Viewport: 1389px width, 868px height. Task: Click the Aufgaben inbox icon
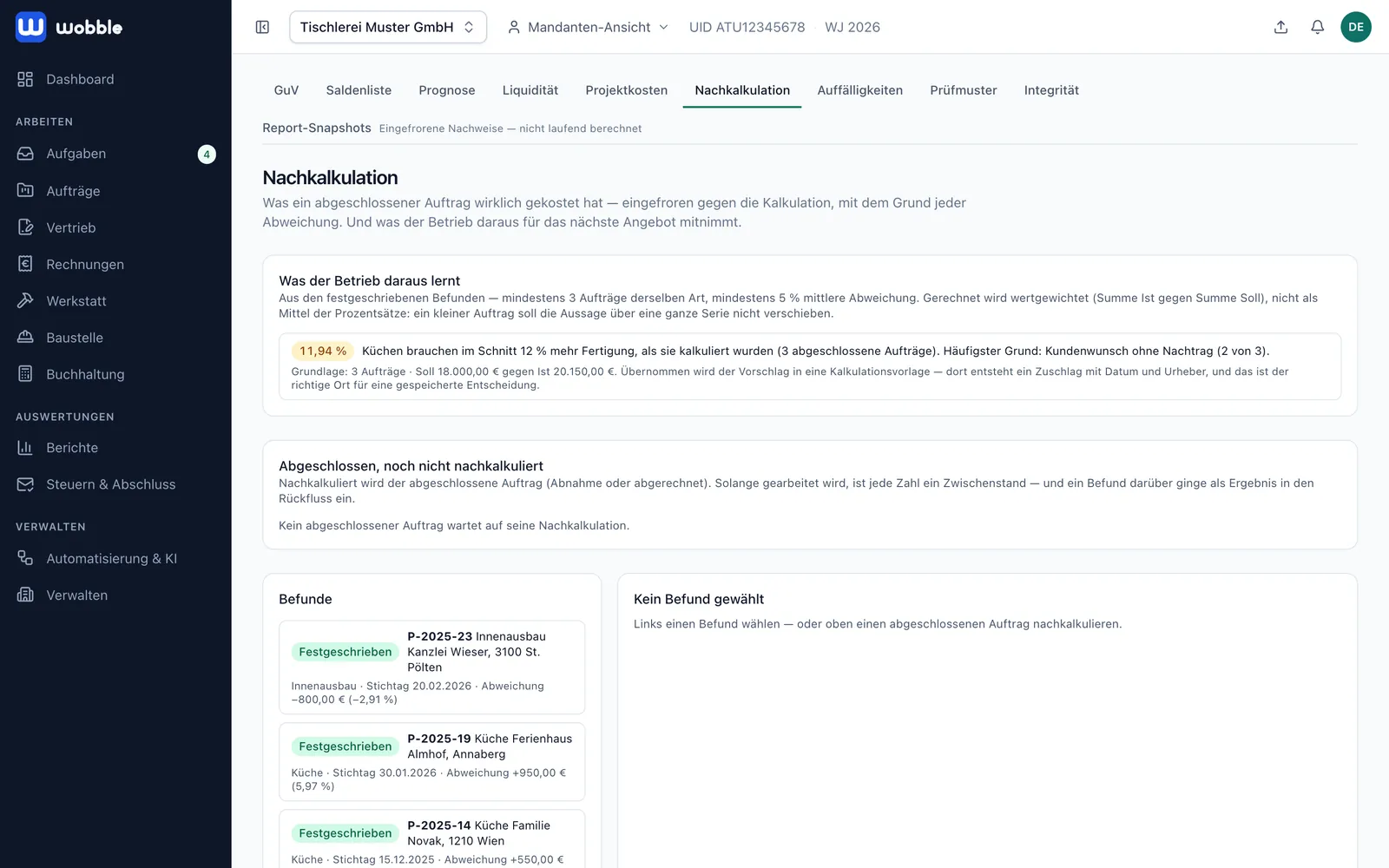point(25,154)
